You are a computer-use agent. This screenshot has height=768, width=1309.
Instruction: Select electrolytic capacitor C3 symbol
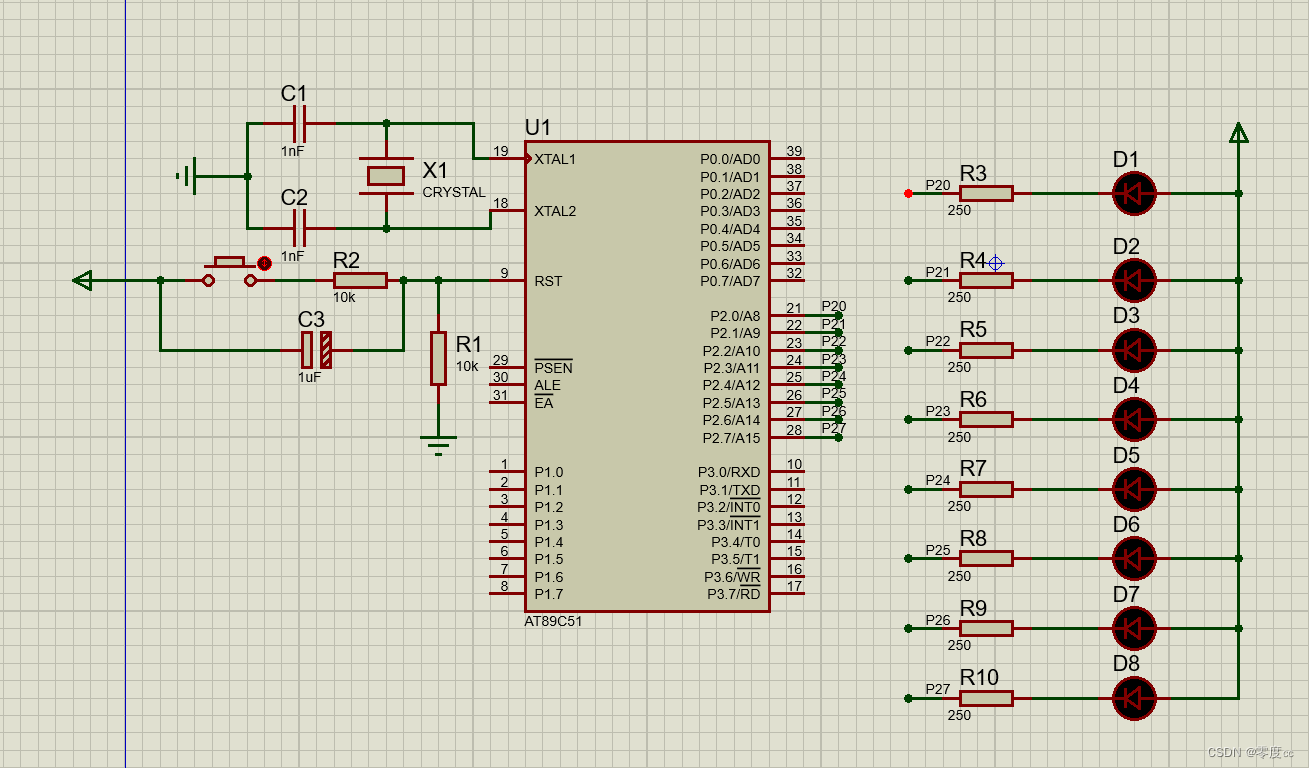click(317, 350)
